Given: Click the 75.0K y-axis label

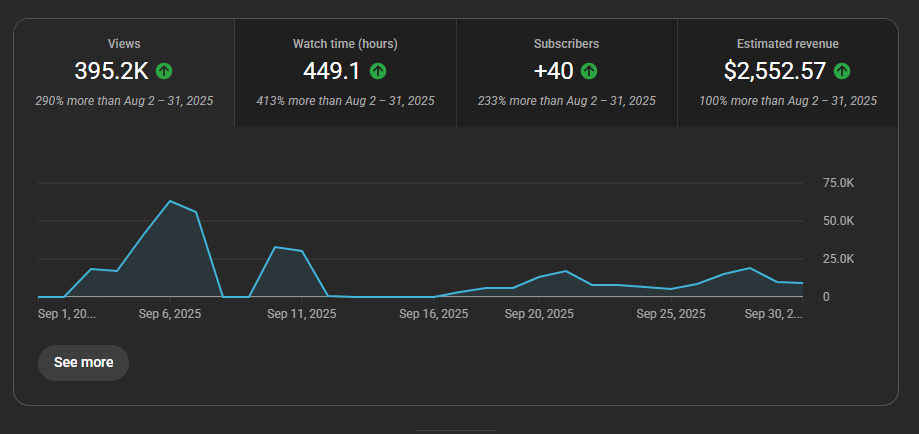Looking at the screenshot, I should (x=838, y=183).
